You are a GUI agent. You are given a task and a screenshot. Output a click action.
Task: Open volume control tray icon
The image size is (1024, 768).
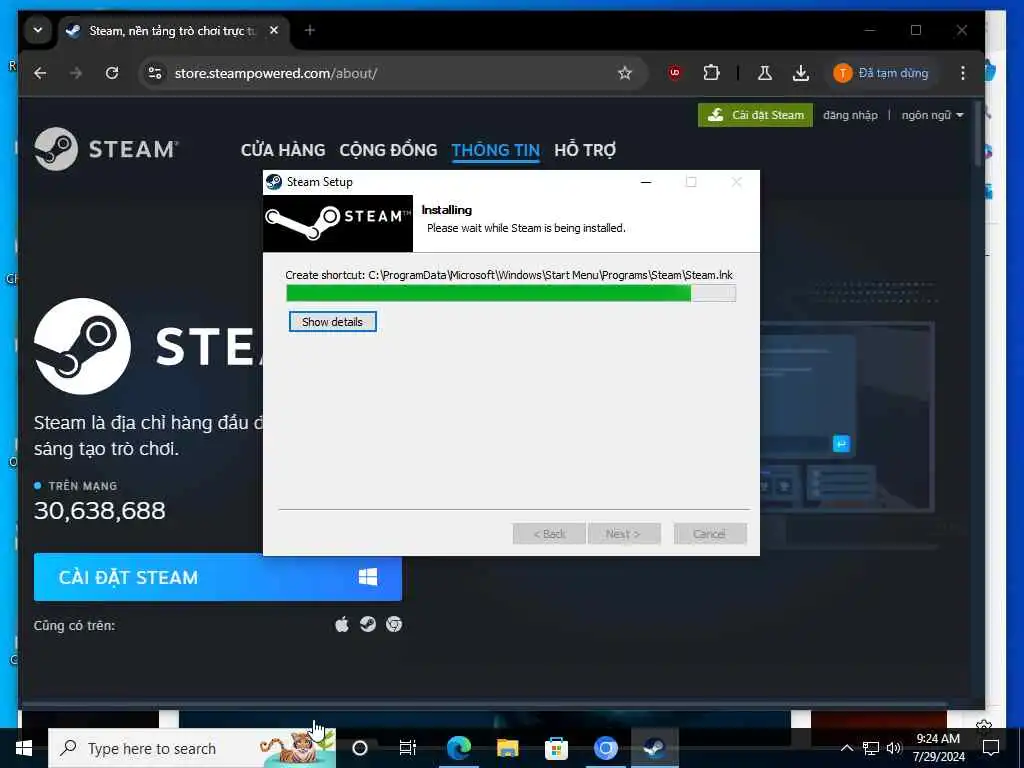[894, 748]
